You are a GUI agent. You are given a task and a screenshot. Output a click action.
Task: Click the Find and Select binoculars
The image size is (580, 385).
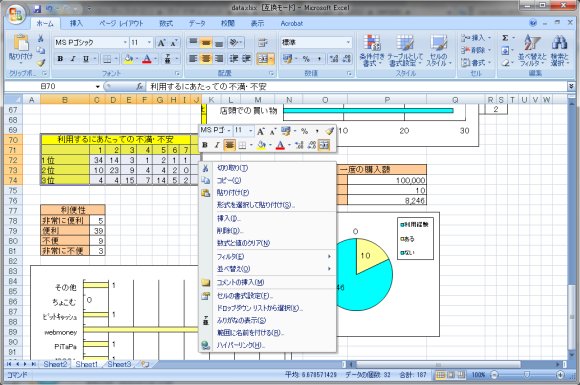(560, 50)
